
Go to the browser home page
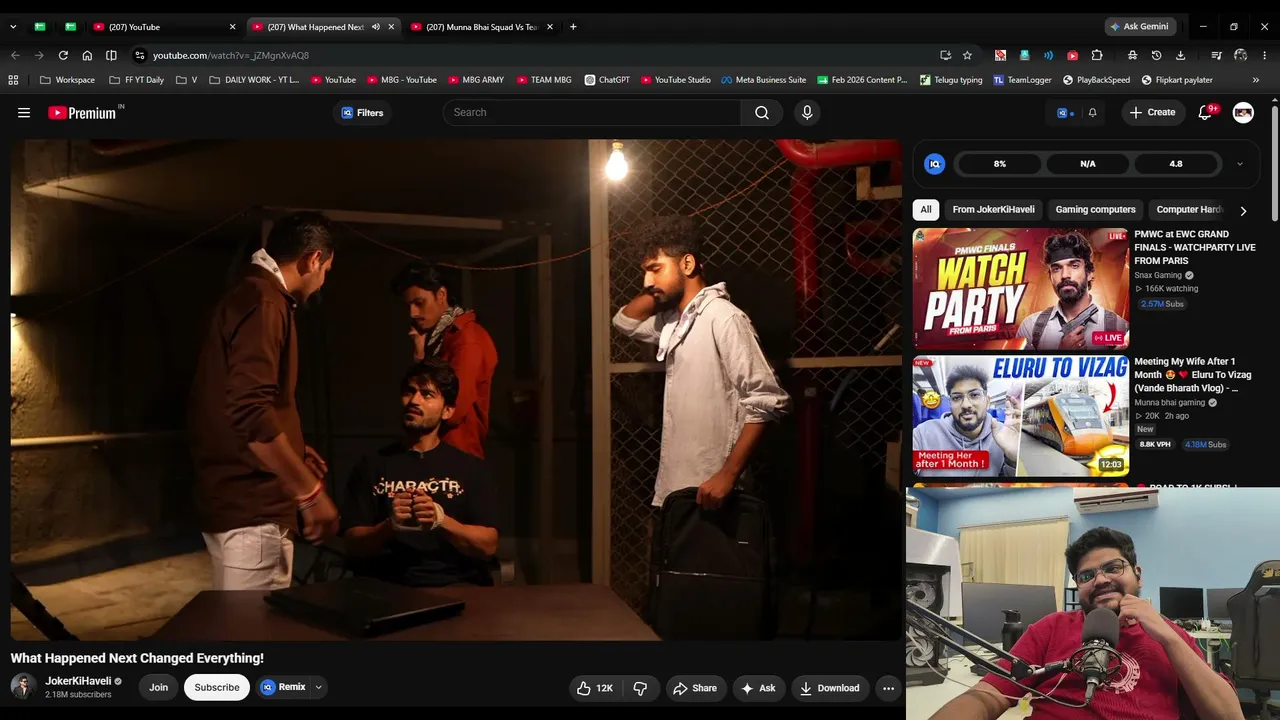(87, 55)
